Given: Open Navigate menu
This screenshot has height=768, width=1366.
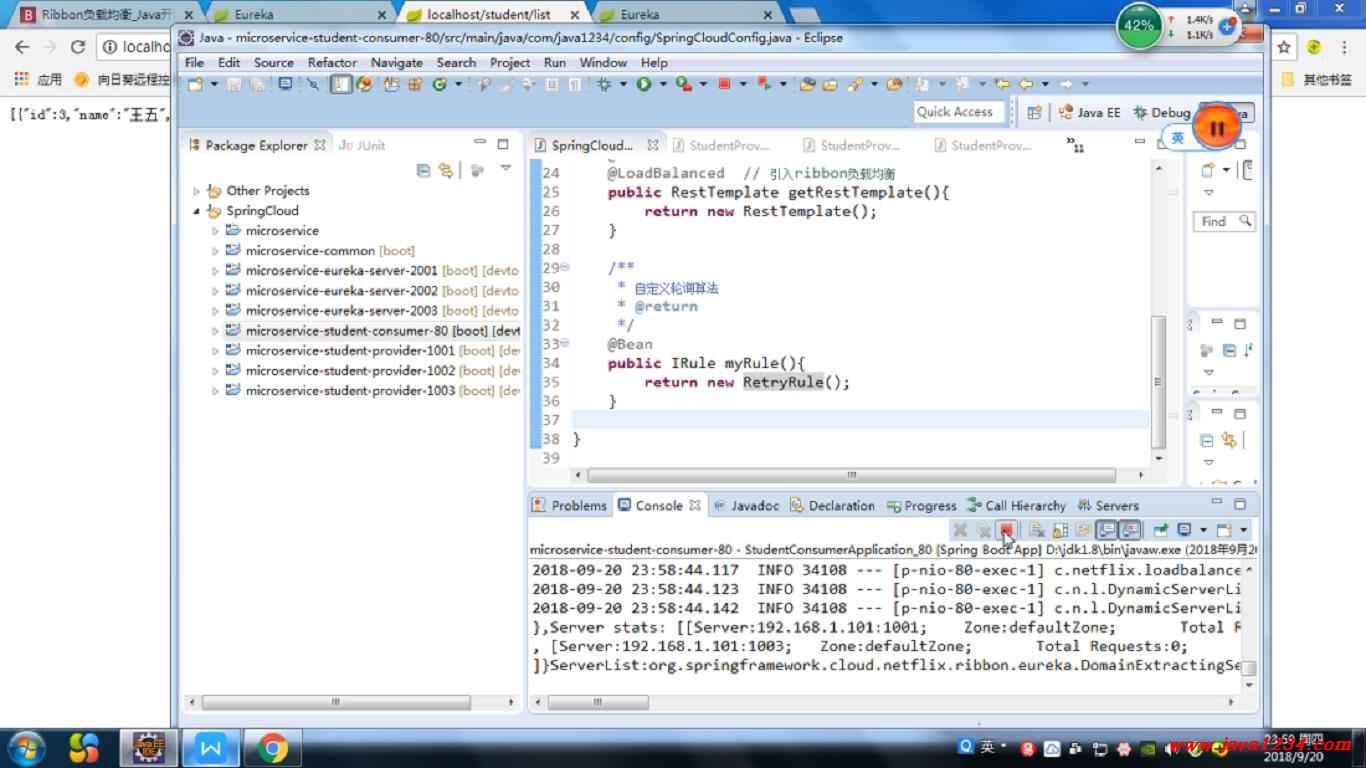Looking at the screenshot, I should pyautogui.click(x=397, y=62).
